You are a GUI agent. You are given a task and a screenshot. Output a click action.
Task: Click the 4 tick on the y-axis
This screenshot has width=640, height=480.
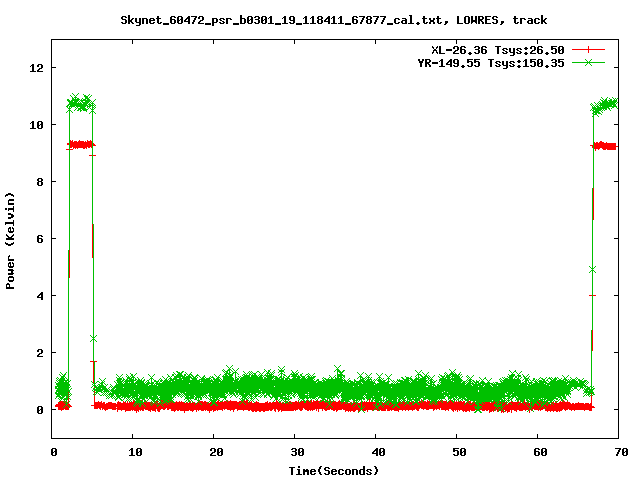[40, 296]
